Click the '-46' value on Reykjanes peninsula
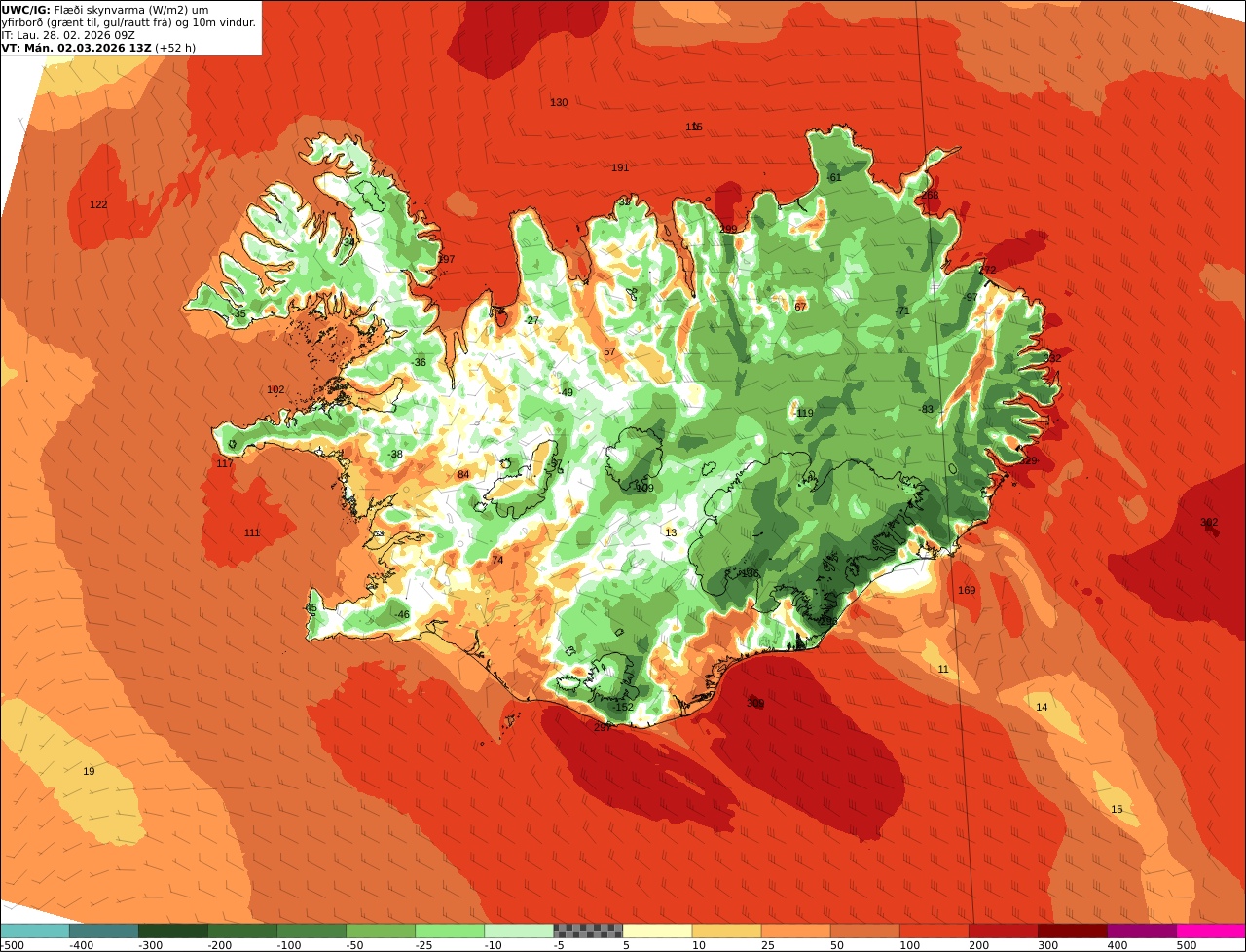 (402, 615)
